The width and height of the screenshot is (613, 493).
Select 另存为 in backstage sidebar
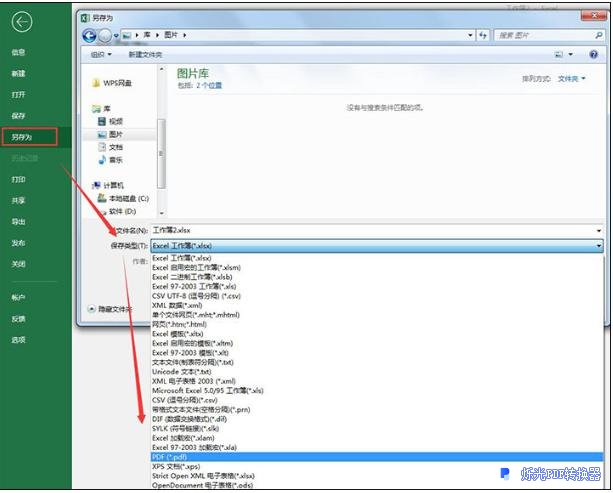click(x=30, y=137)
